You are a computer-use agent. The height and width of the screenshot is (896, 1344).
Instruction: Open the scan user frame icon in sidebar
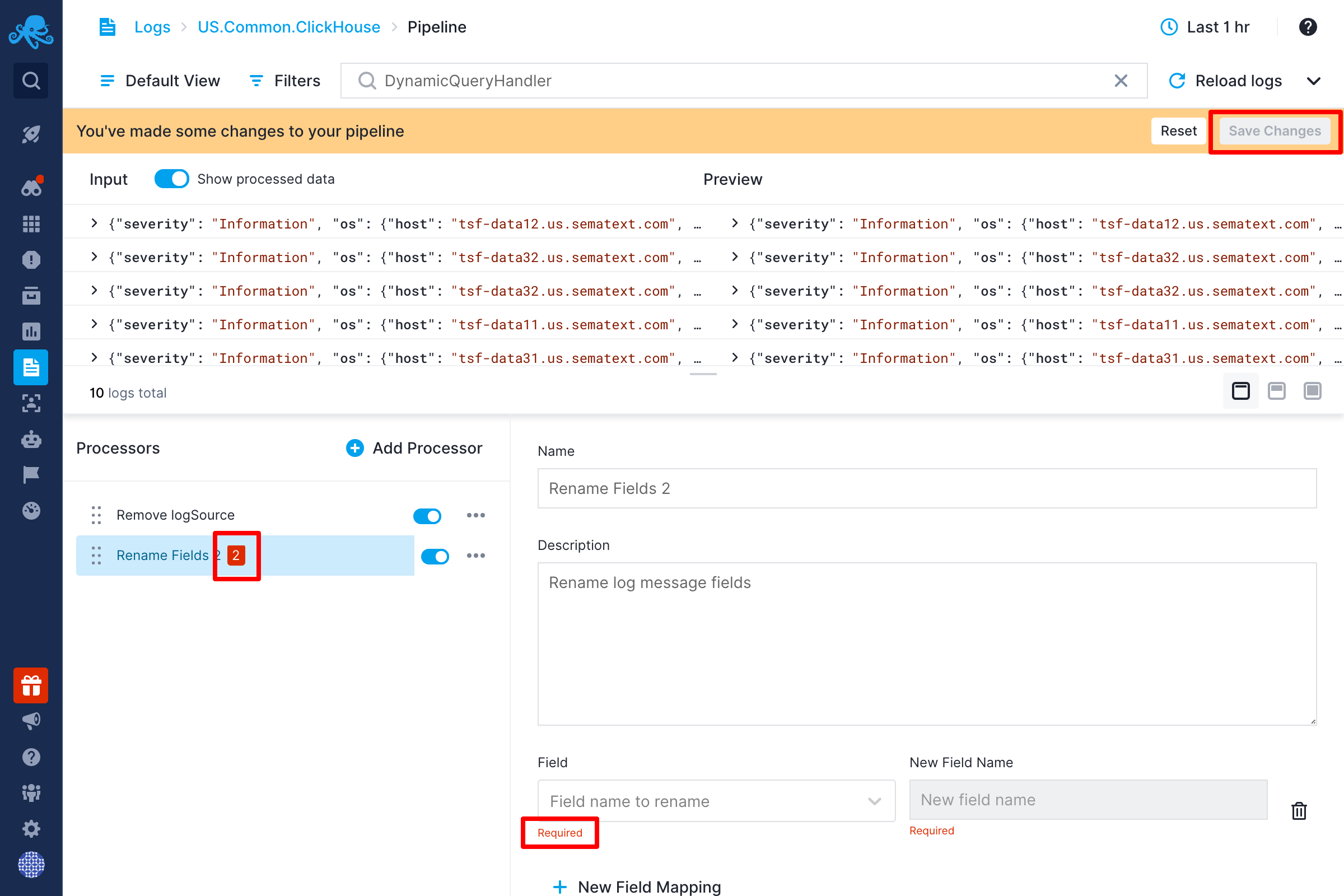pyautogui.click(x=31, y=403)
